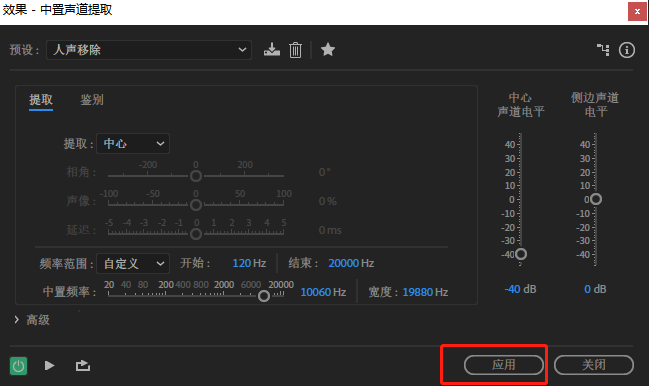Click the 结束 20000 Hz value field
This screenshot has height=387, width=649.
[x=351, y=263]
